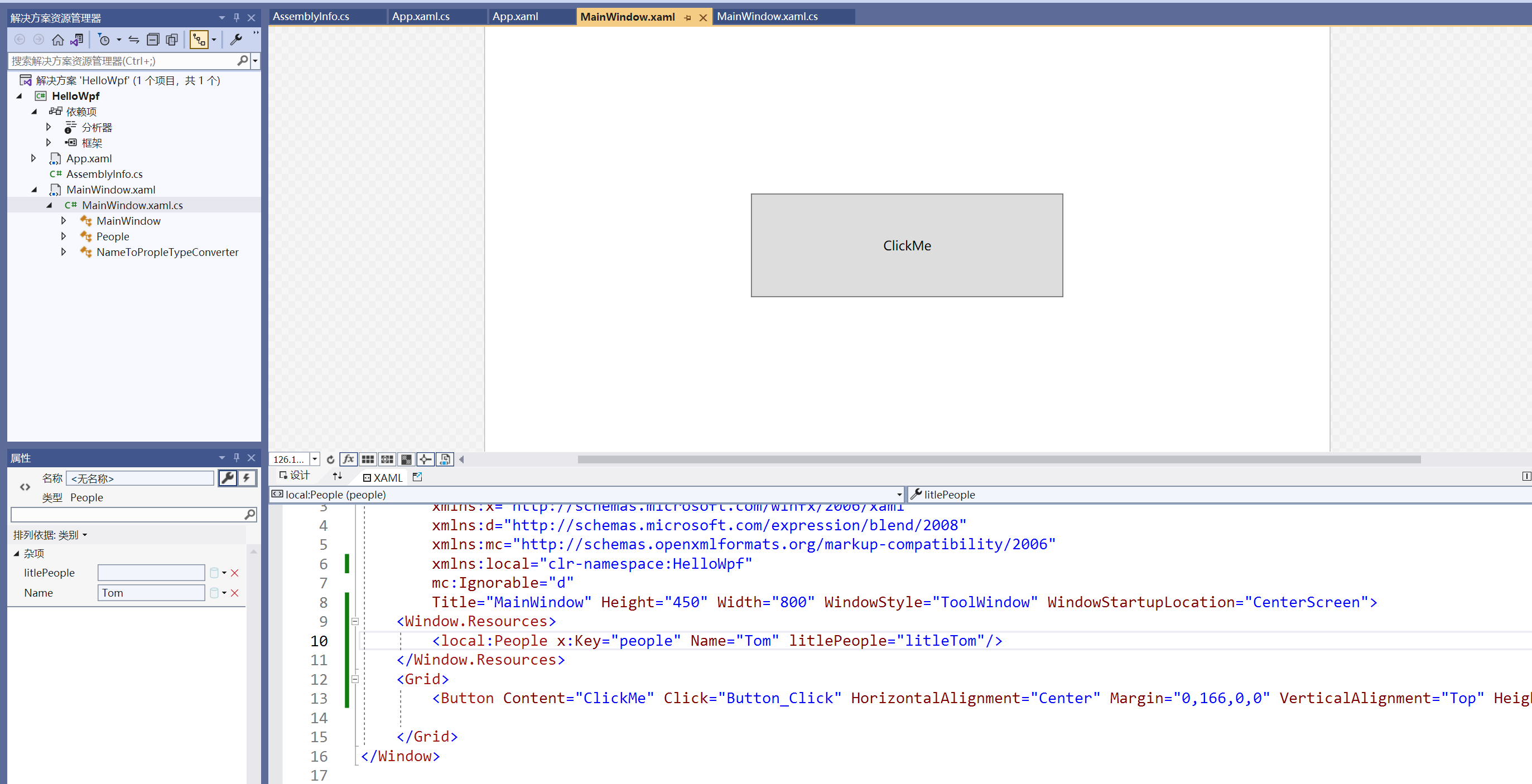1532x784 pixels.
Task: Pin the MainWindow.xaml tab
Action: click(x=687, y=18)
